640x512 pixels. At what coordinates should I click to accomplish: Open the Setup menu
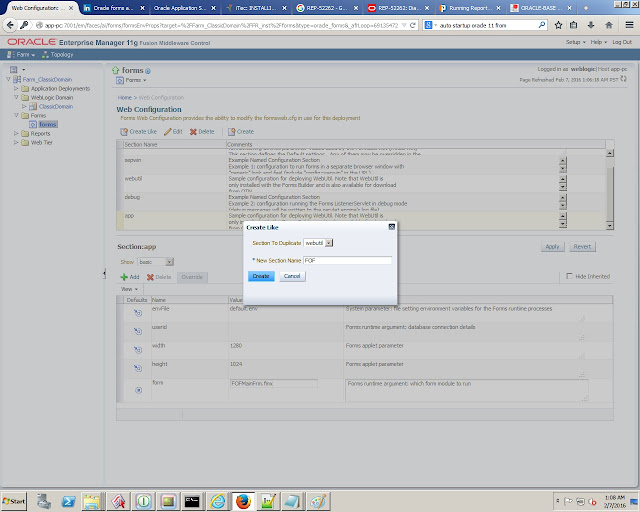click(575, 42)
